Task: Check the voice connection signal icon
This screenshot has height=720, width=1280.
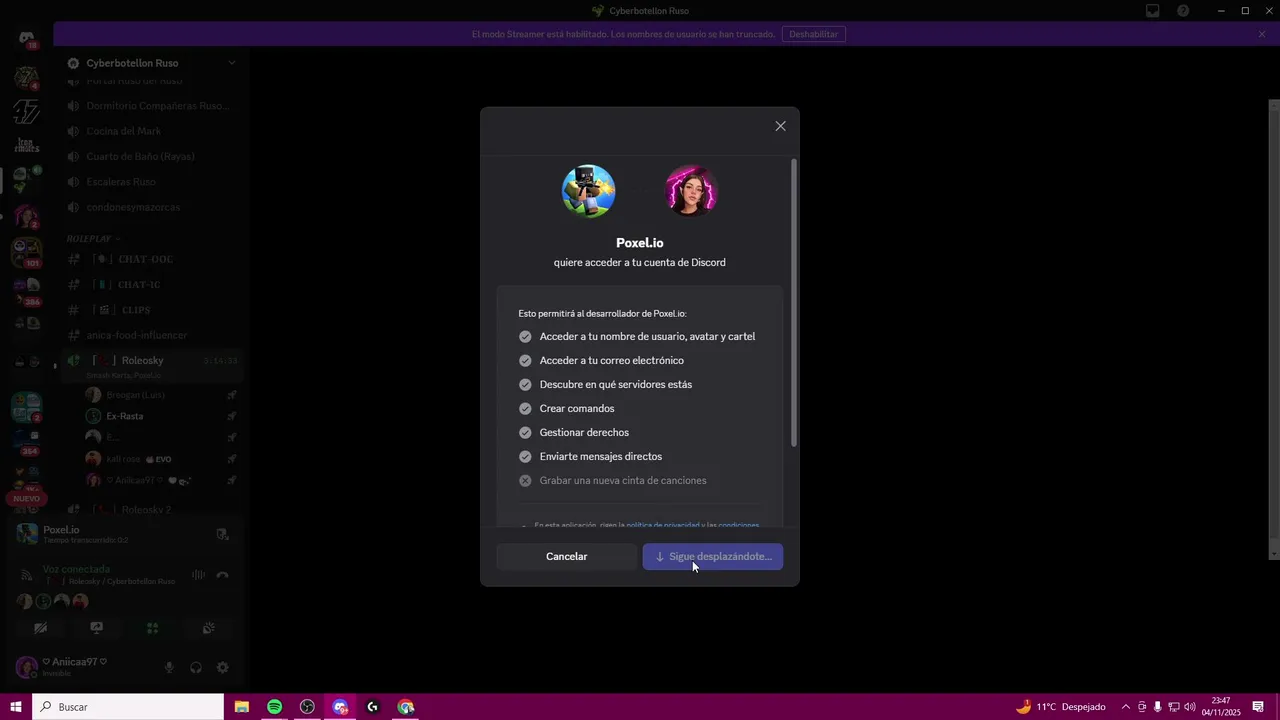Action: 28,575
